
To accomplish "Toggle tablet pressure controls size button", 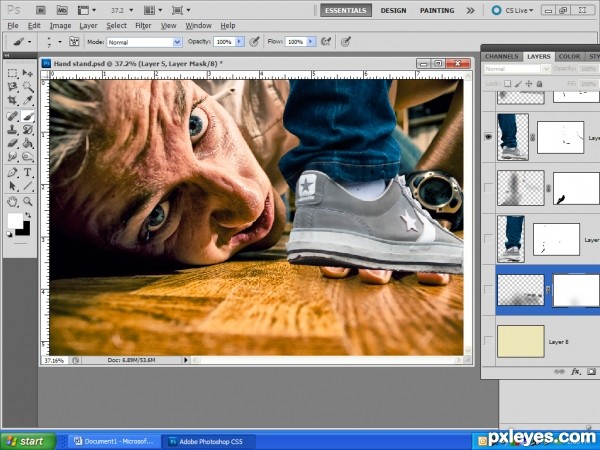I will pyautogui.click(x=346, y=41).
